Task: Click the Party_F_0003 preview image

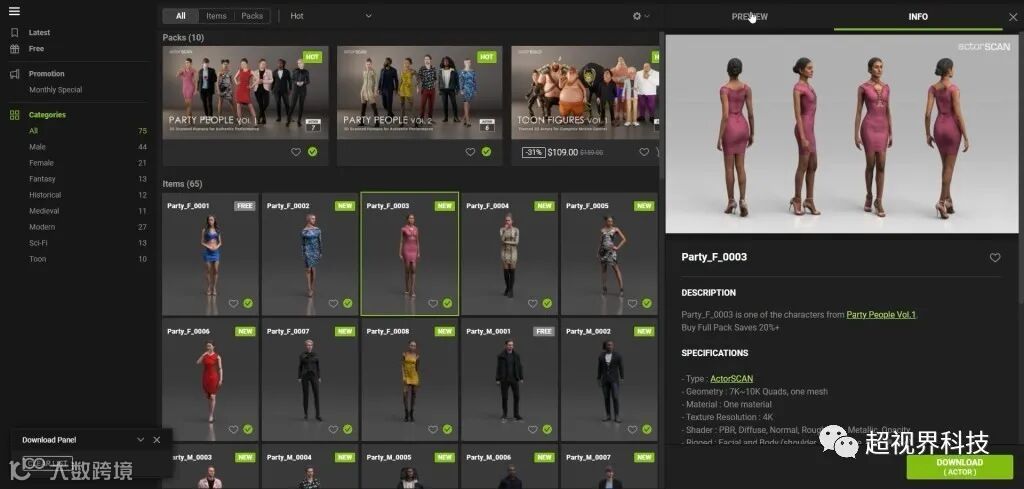Action: point(842,134)
